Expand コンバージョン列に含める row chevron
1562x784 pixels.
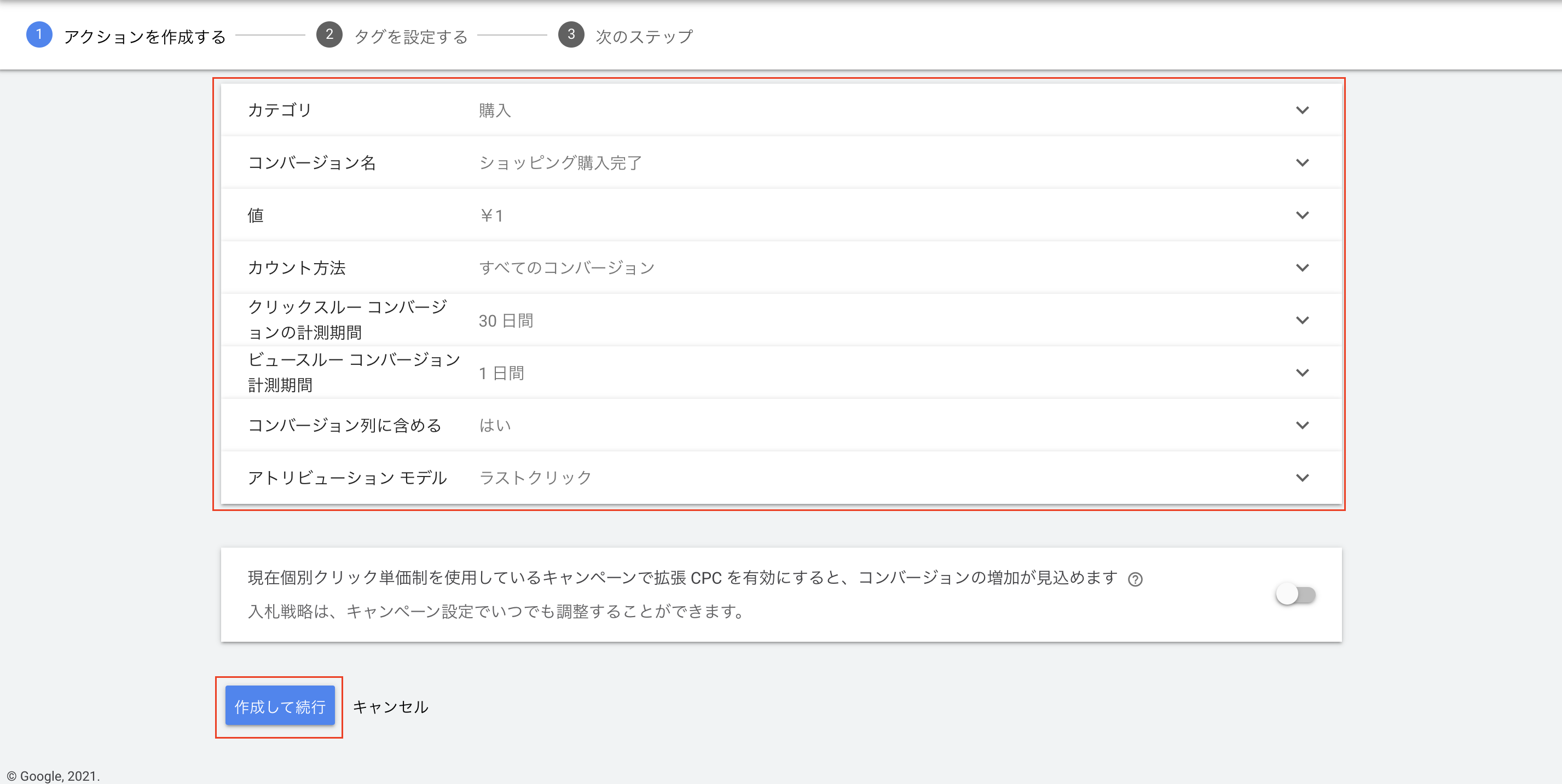click(x=1302, y=425)
